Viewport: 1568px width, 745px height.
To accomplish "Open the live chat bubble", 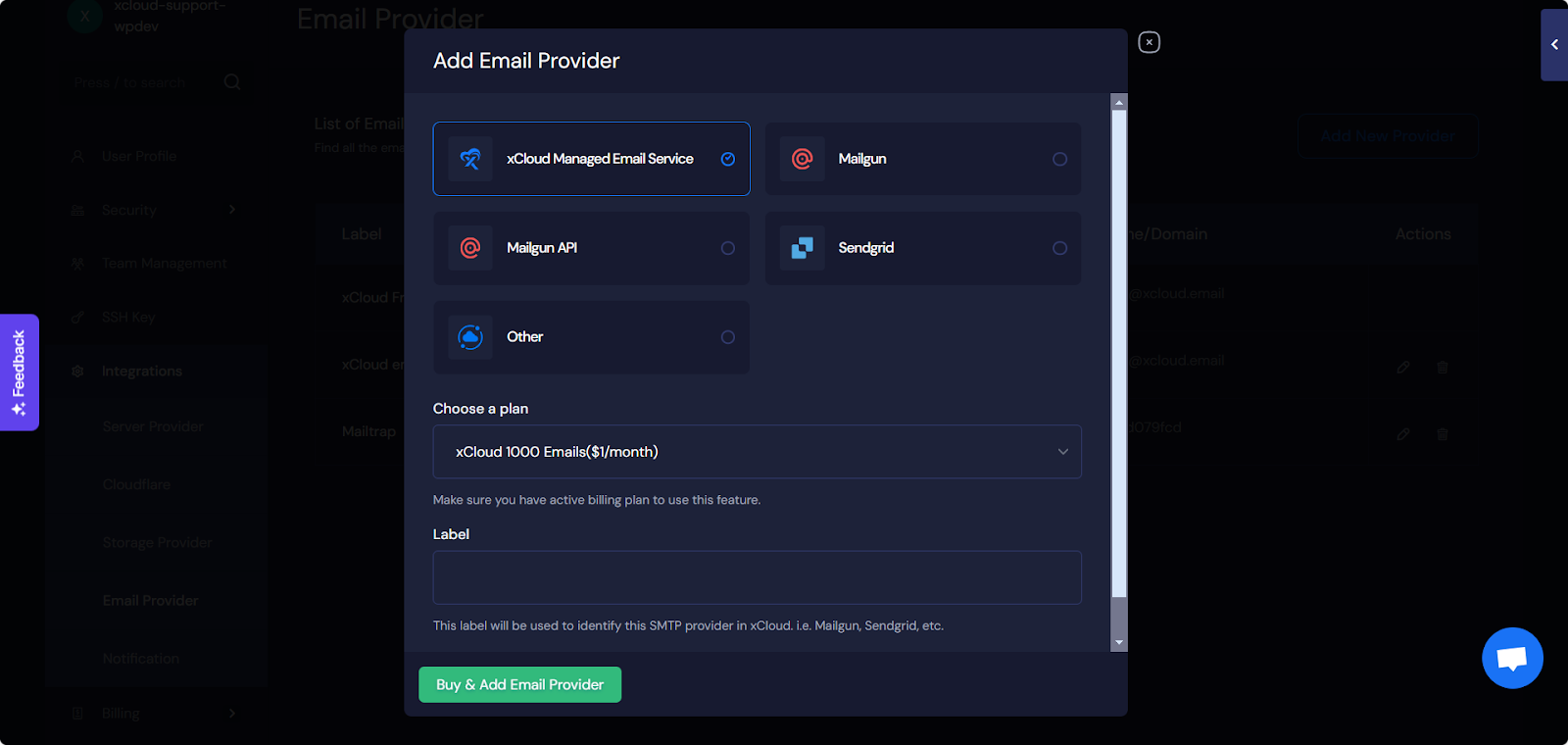I will [x=1512, y=658].
